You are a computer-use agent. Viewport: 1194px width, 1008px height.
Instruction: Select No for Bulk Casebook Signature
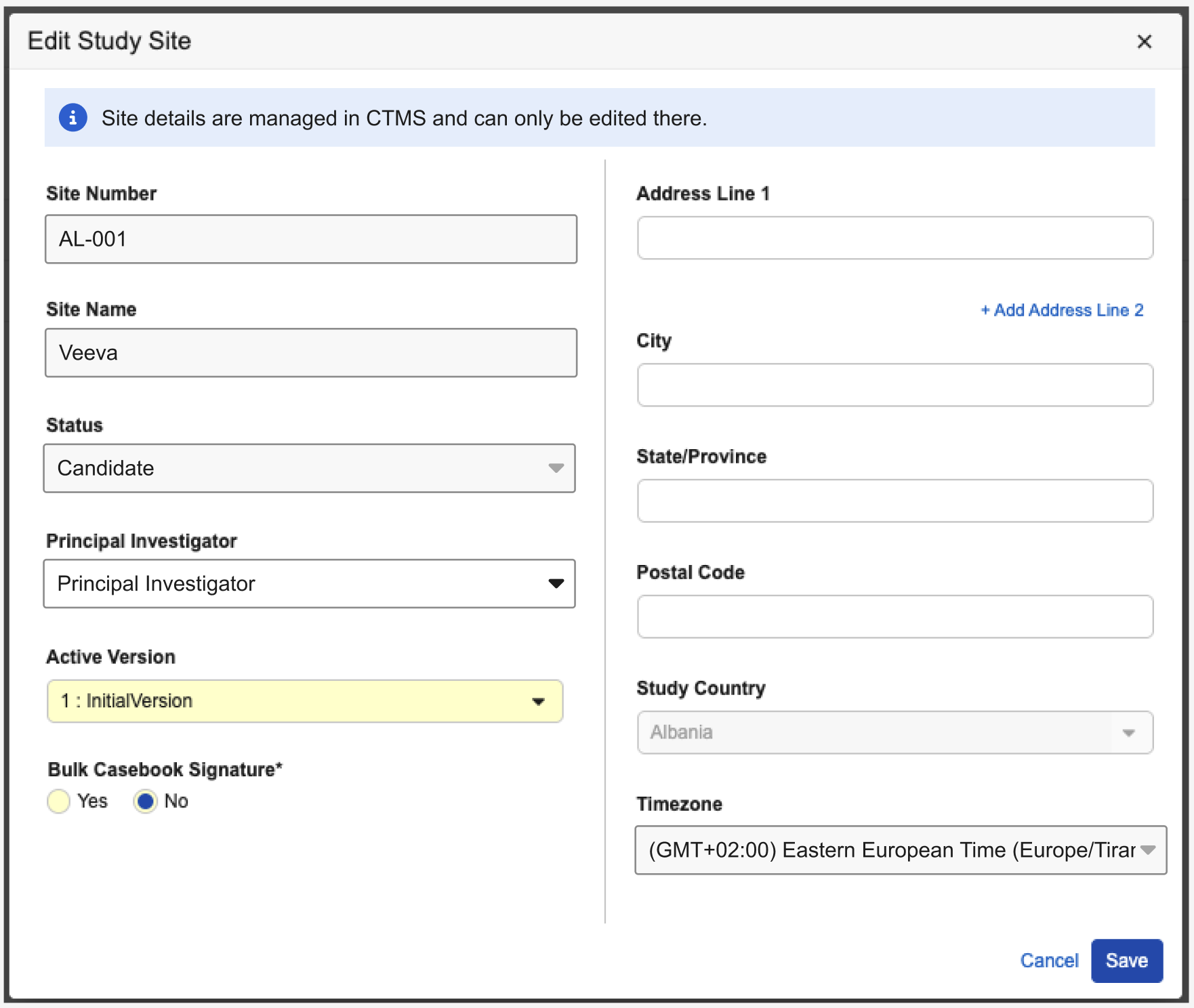tap(146, 801)
